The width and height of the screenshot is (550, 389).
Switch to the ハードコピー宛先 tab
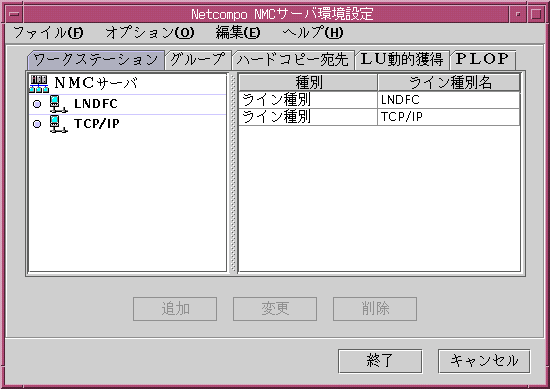(x=293, y=60)
